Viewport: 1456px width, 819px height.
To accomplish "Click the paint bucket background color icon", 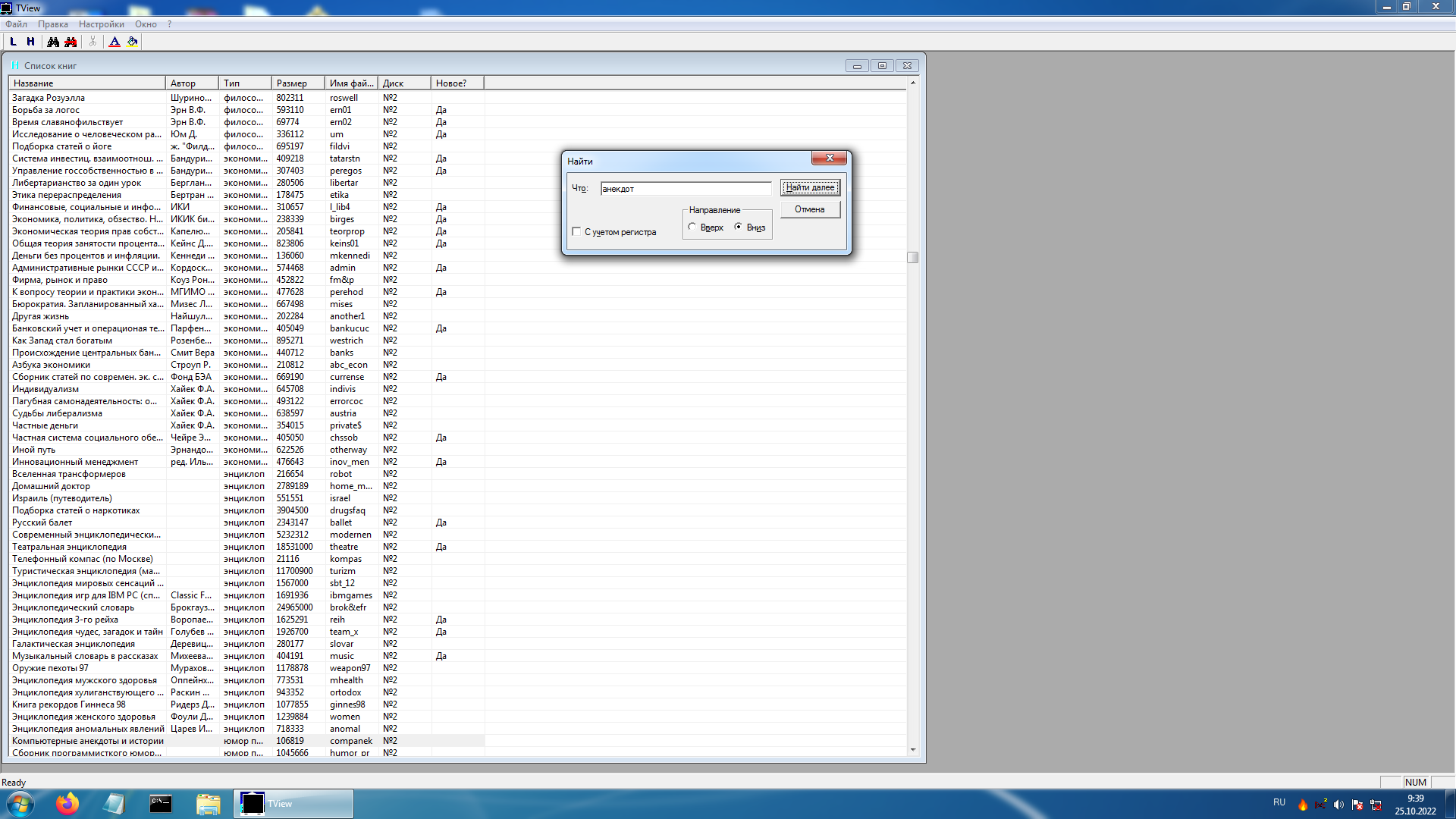I will (x=133, y=42).
